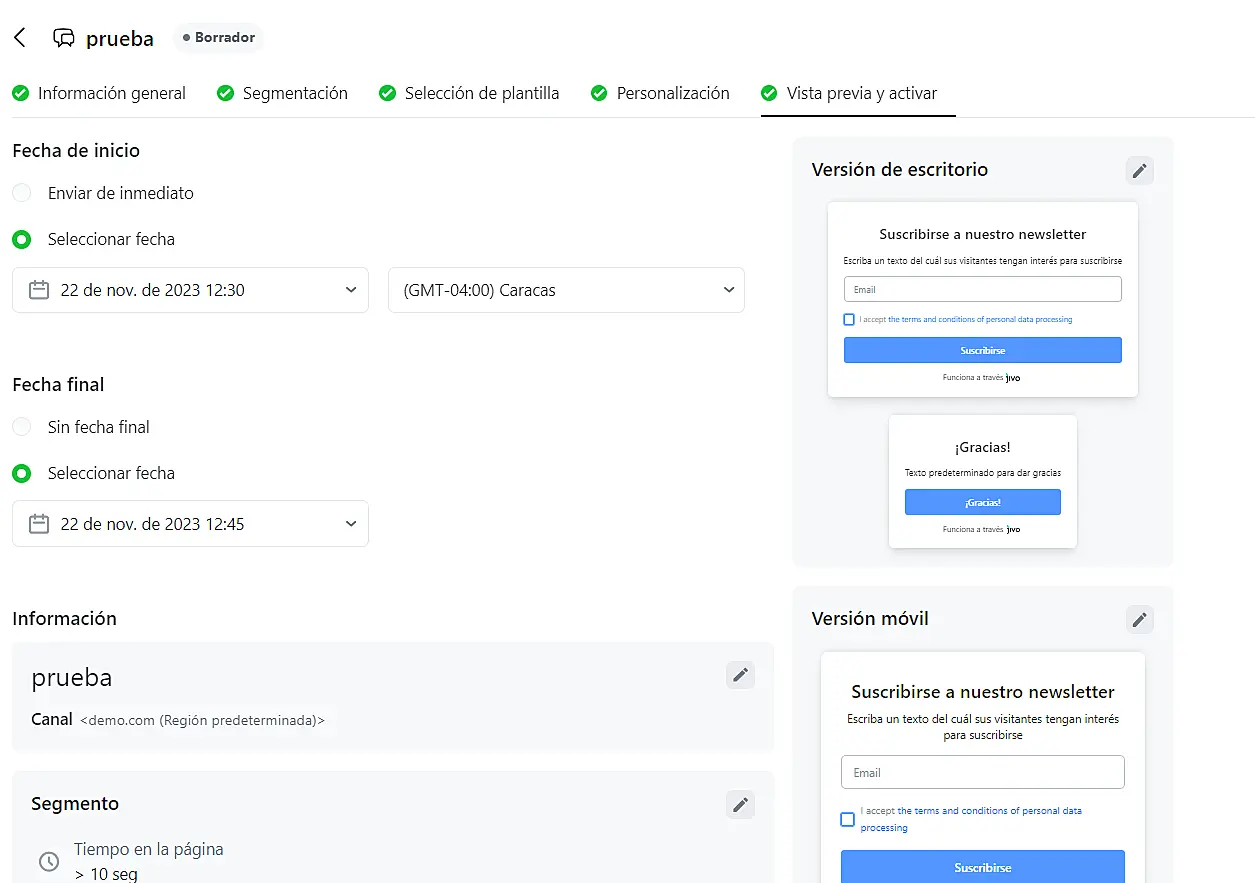Edit the mobile version preview
This screenshot has width=1255, height=883.
coord(1139,620)
